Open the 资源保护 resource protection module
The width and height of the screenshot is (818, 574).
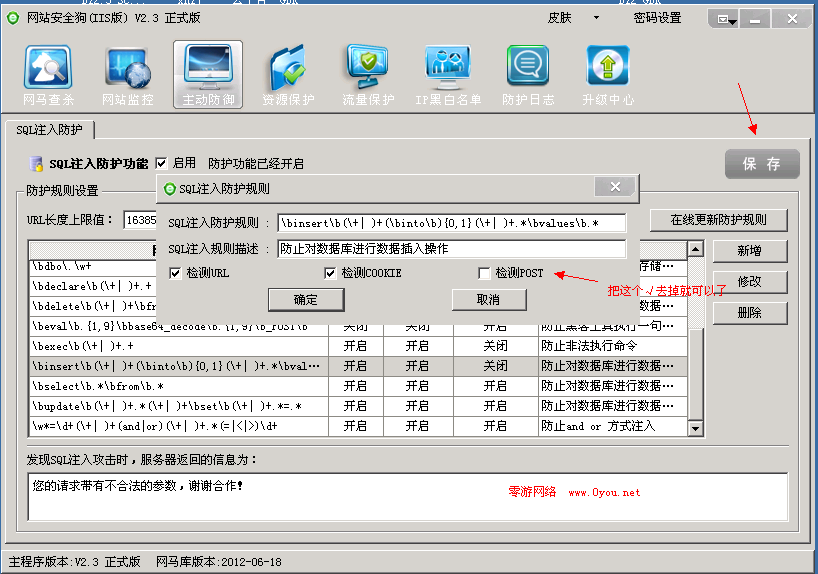pos(288,75)
